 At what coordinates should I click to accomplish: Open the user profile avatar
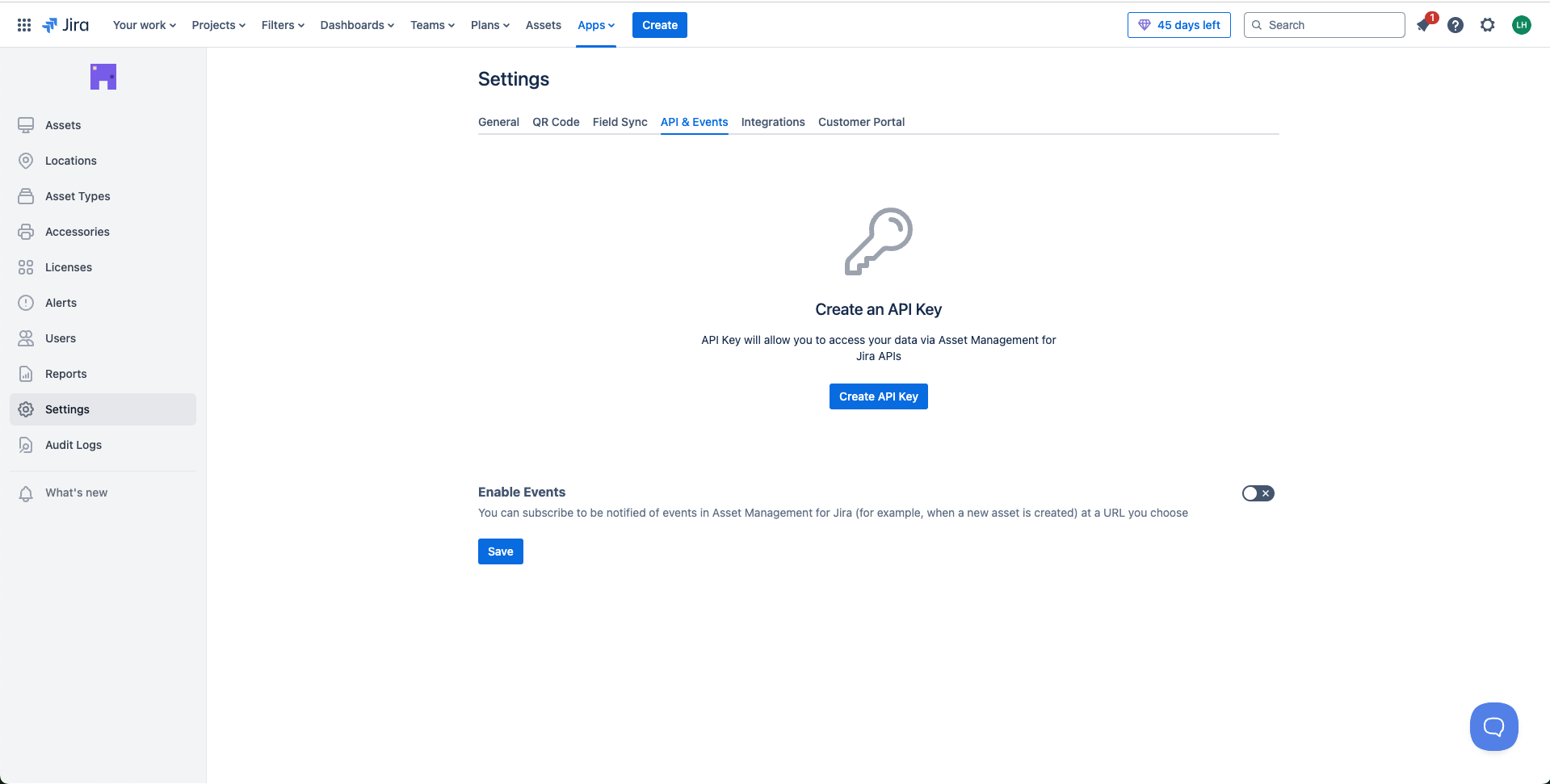(x=1522, y=25)
